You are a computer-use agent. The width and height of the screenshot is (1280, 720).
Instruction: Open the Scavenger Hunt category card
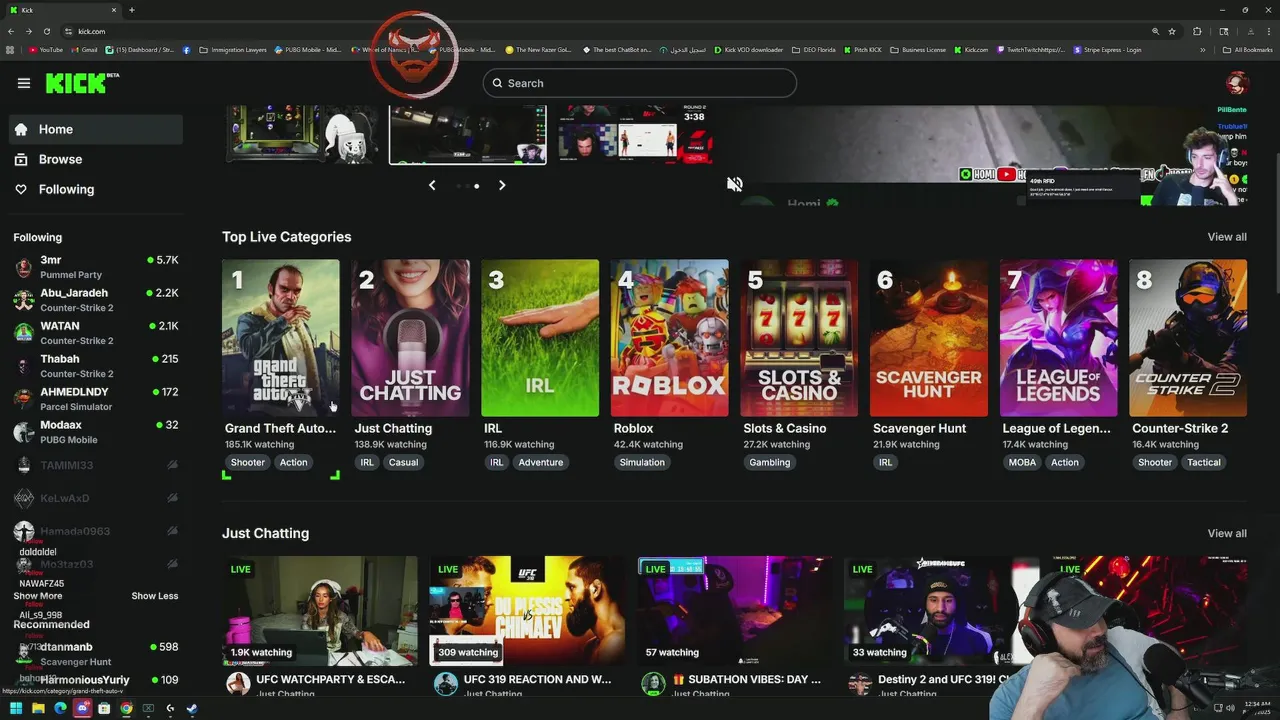pos(929,338)
